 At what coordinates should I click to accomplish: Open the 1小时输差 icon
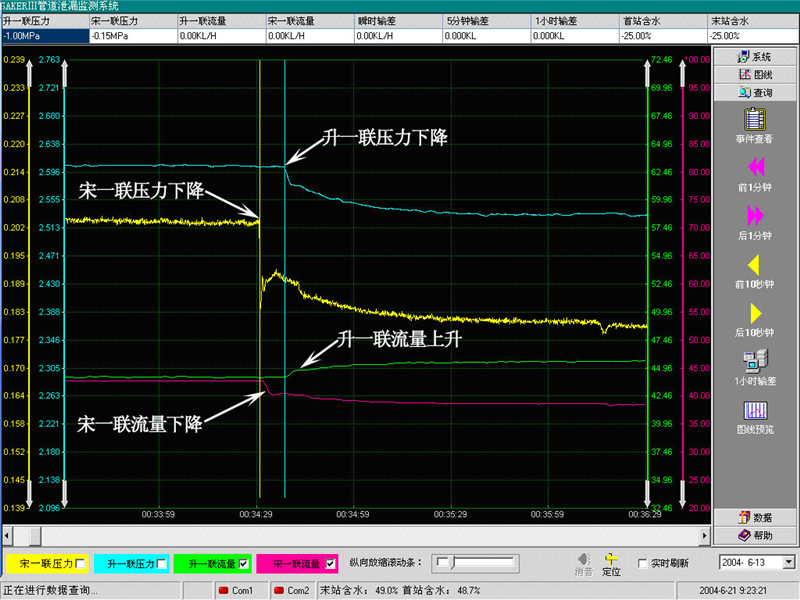click(755, 362)
